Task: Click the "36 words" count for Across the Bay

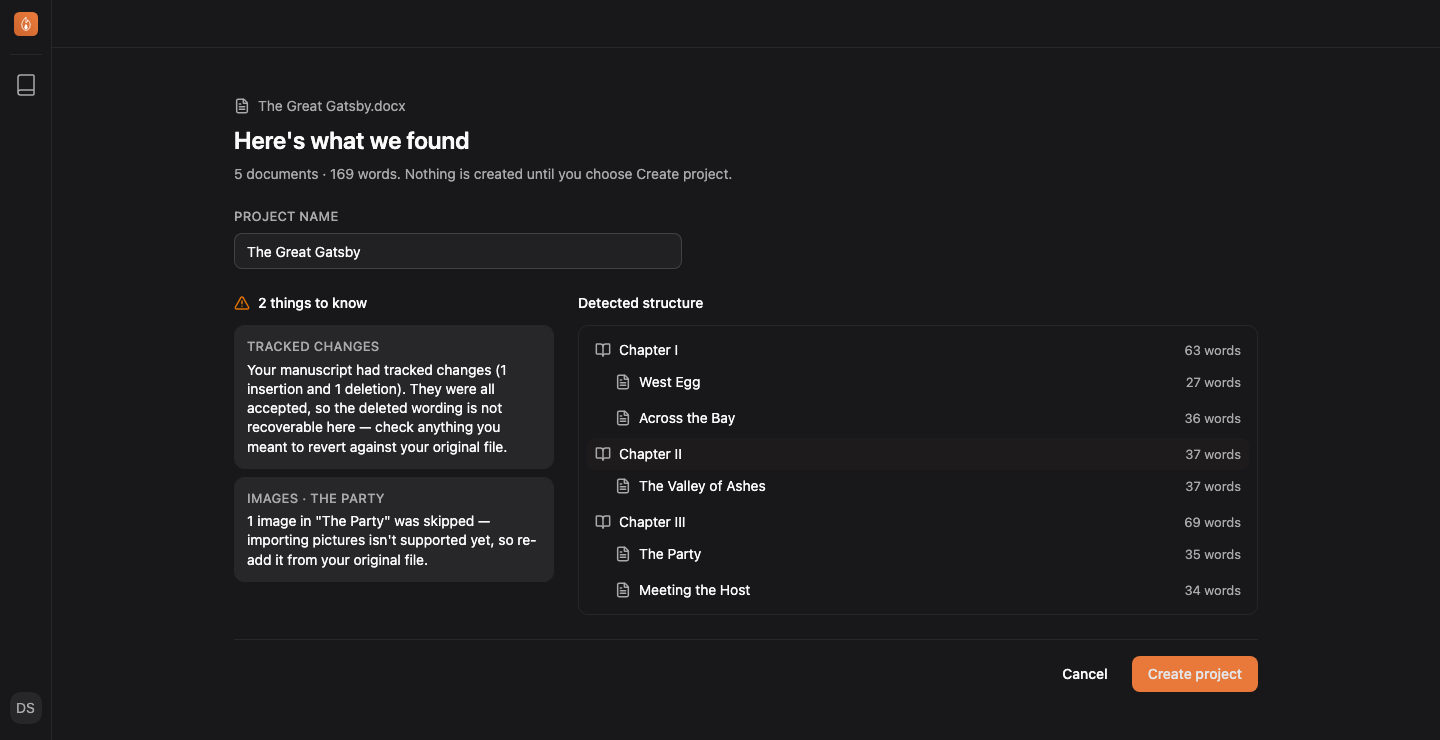Action: point(1213,418)
